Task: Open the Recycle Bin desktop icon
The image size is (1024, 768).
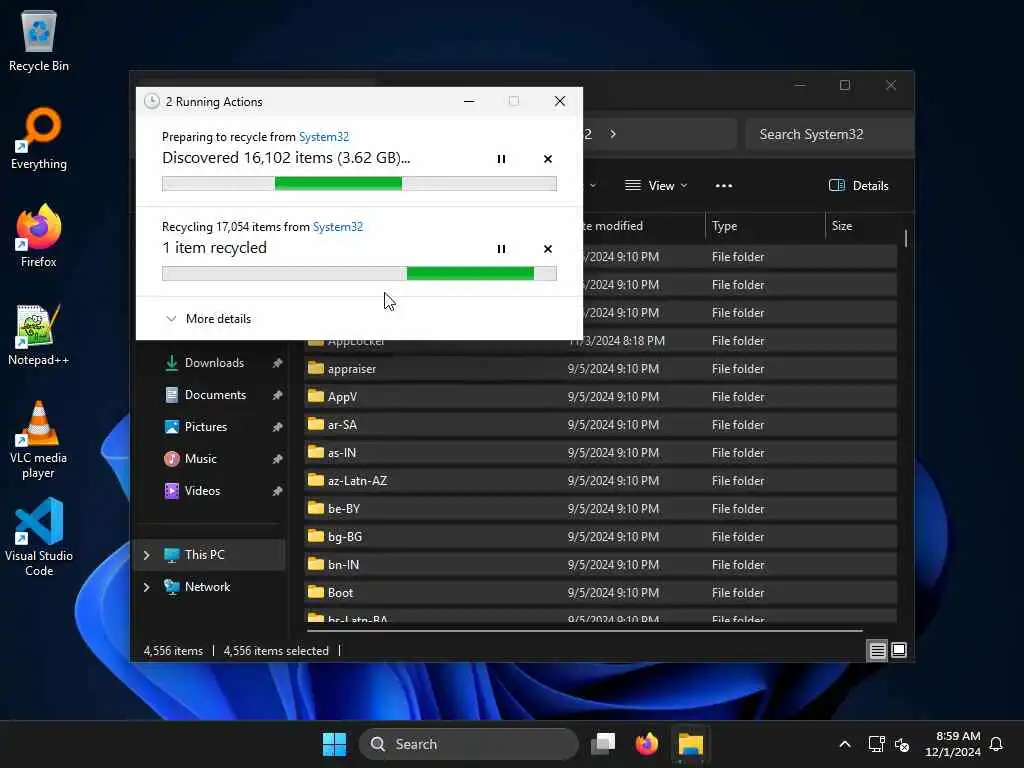Action: 39,40
